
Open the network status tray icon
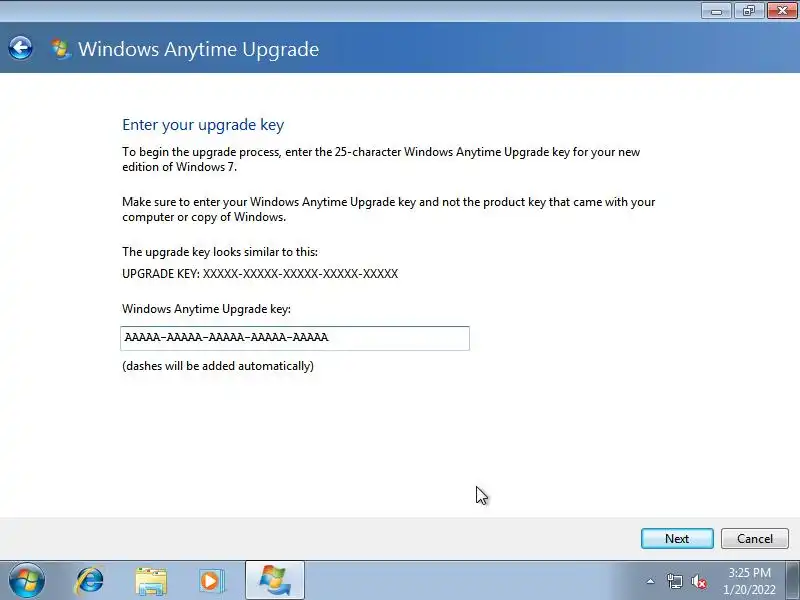pyautogui.click(x=674, y=581)
